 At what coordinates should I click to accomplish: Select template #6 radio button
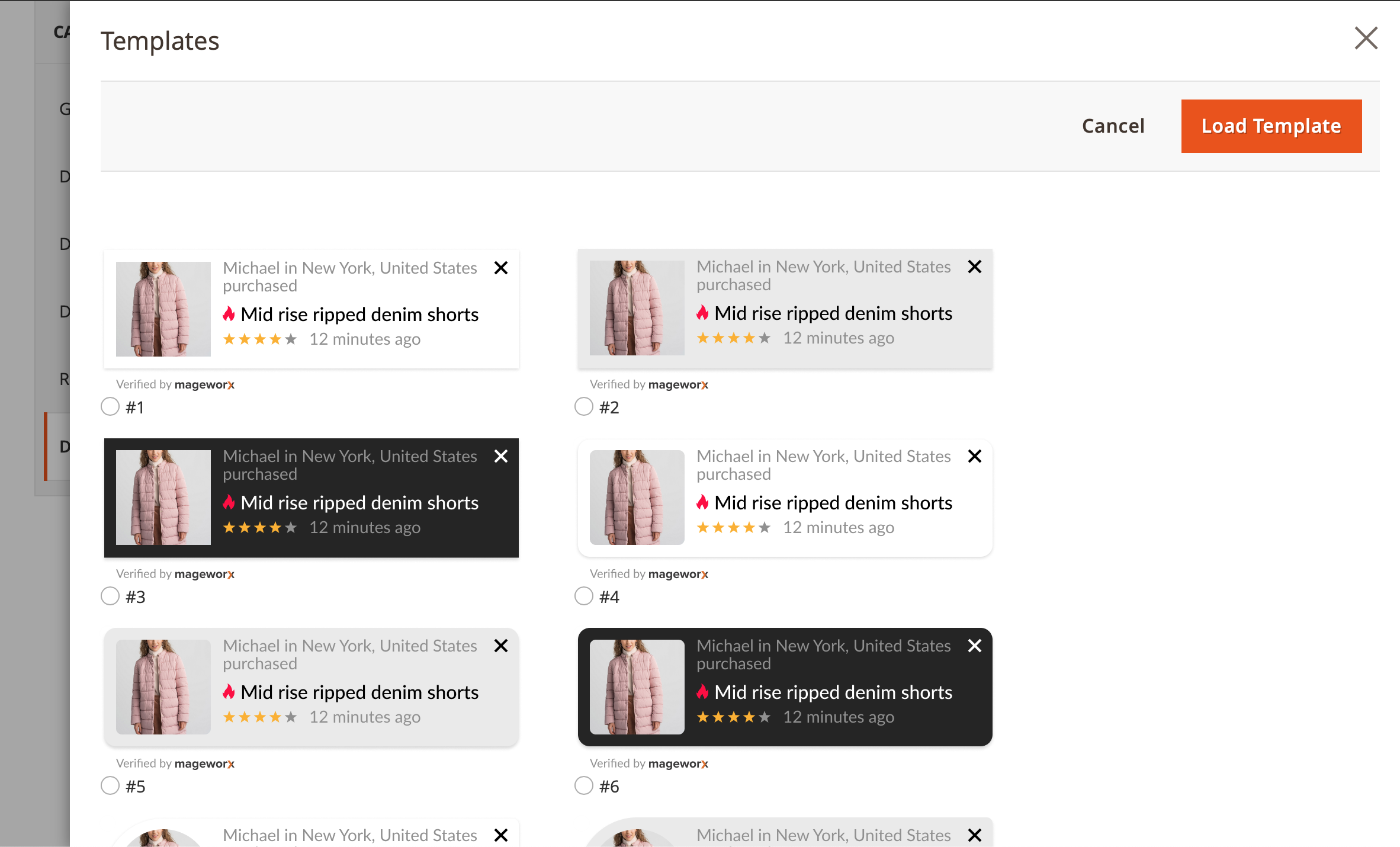(x=584, y=786)
